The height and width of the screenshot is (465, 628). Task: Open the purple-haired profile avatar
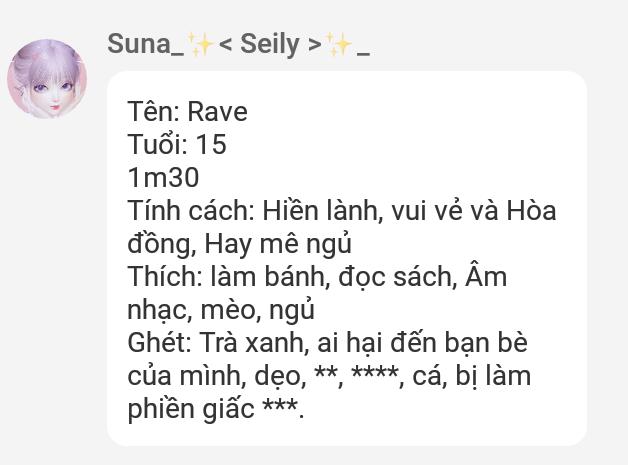46,79
